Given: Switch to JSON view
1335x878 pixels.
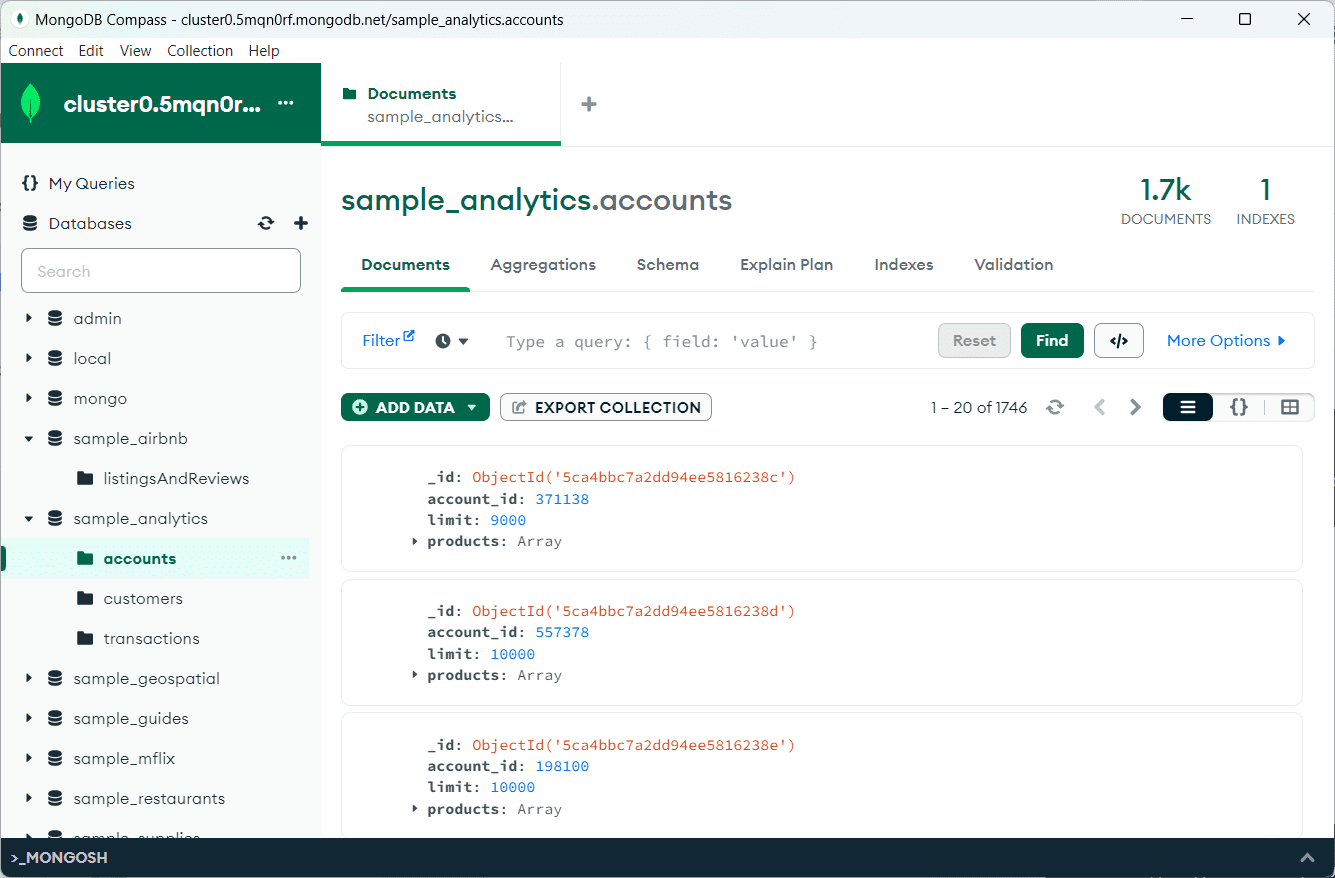Looking at the screenshot, I should (1239, 407).
